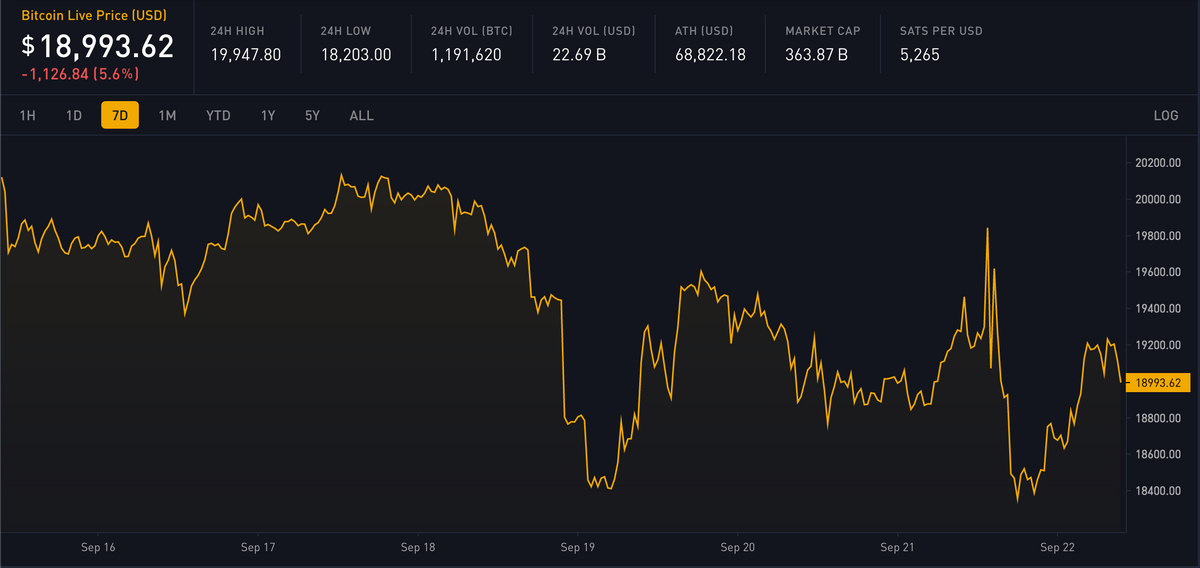Viewport: 1200px width, 568px height.
Task: Click the 20200.00 label on price axis
Action: (x=1158, y=163)
